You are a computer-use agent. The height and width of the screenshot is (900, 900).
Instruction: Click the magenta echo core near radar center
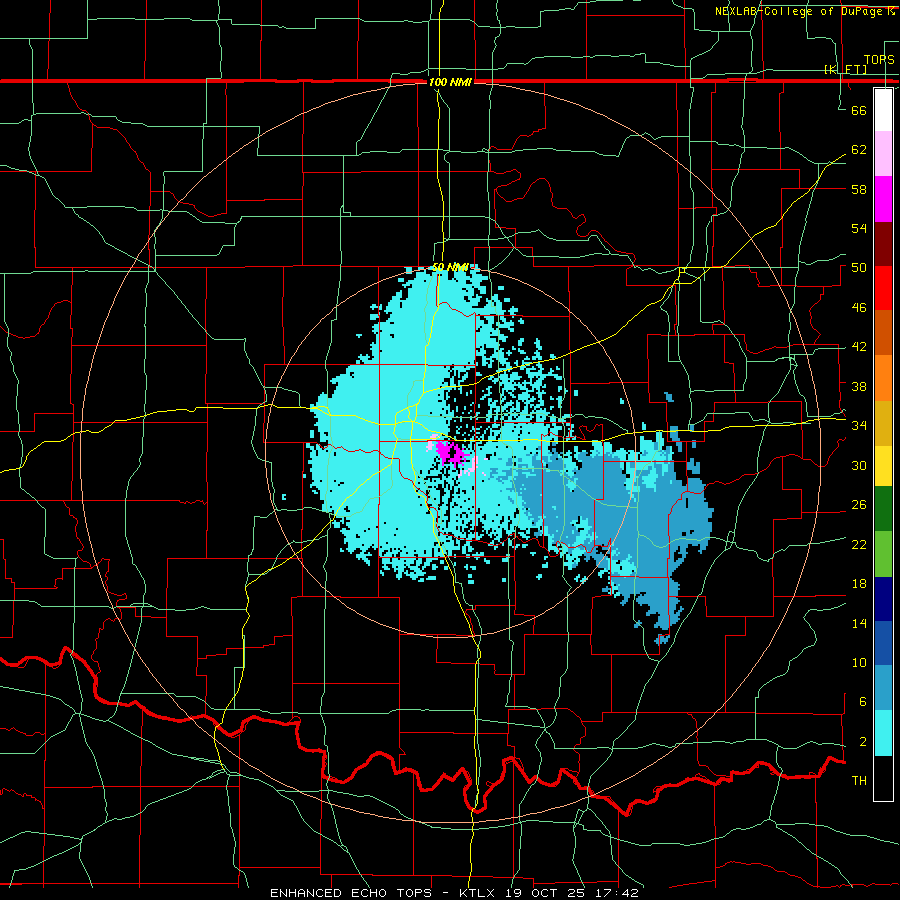coord(451,452)
